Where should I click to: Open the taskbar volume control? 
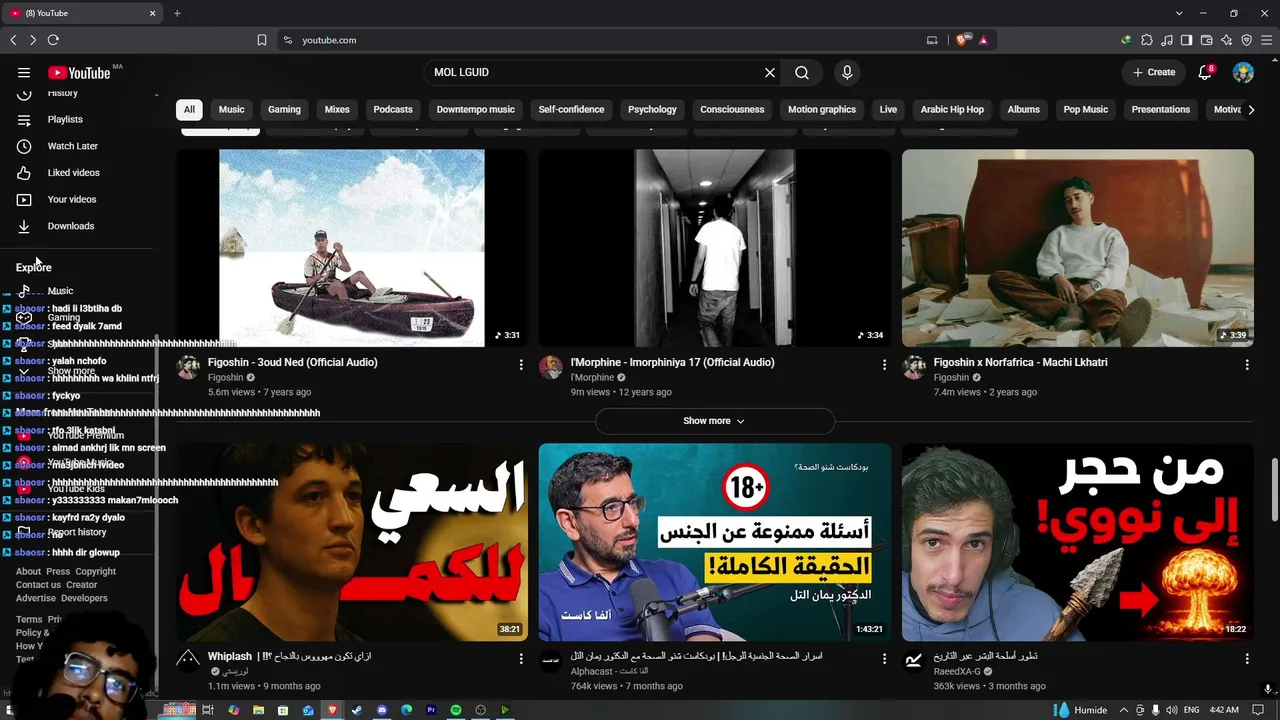tap(1171, 710)
